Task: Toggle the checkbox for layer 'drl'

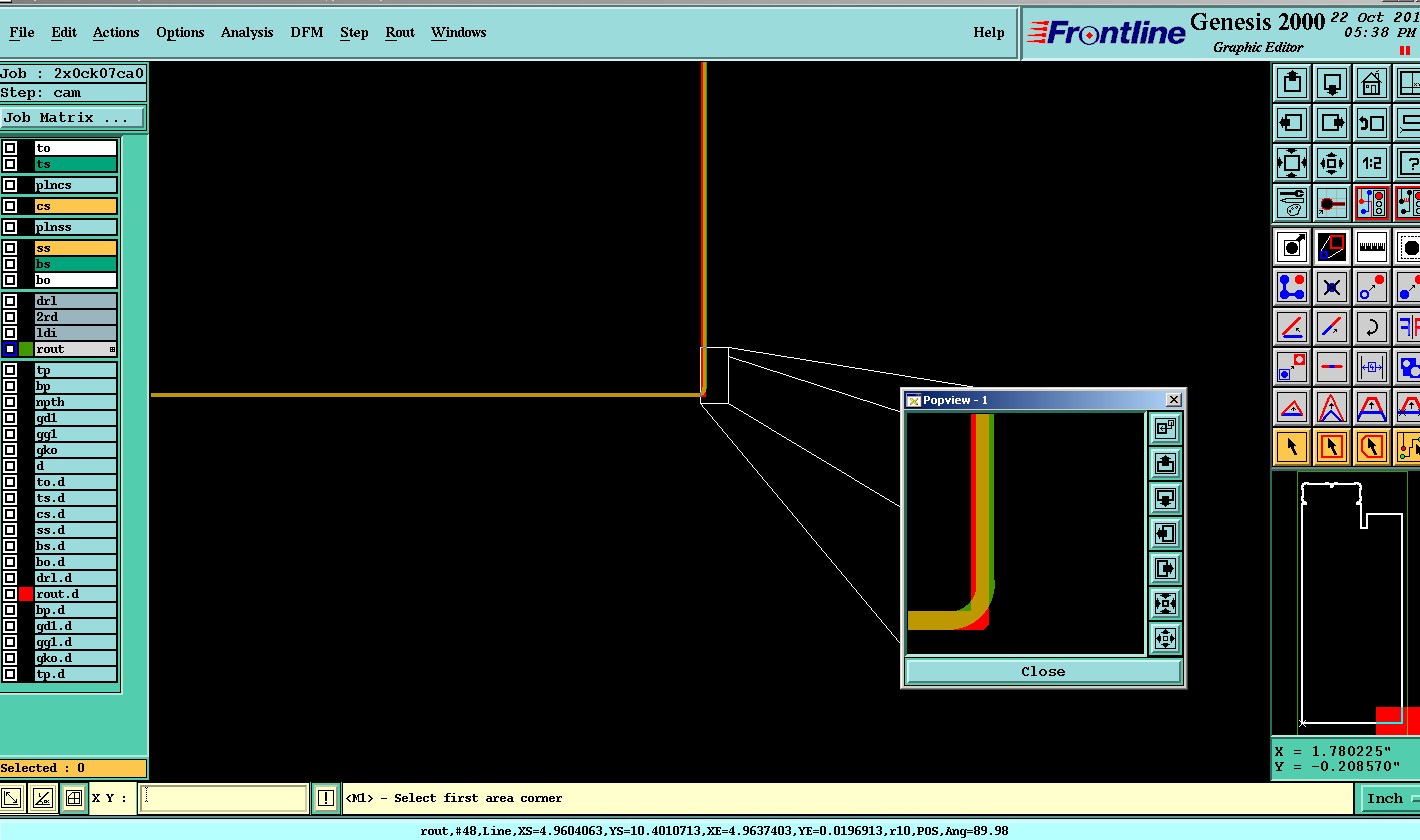Action: click(x=10, y=301)
